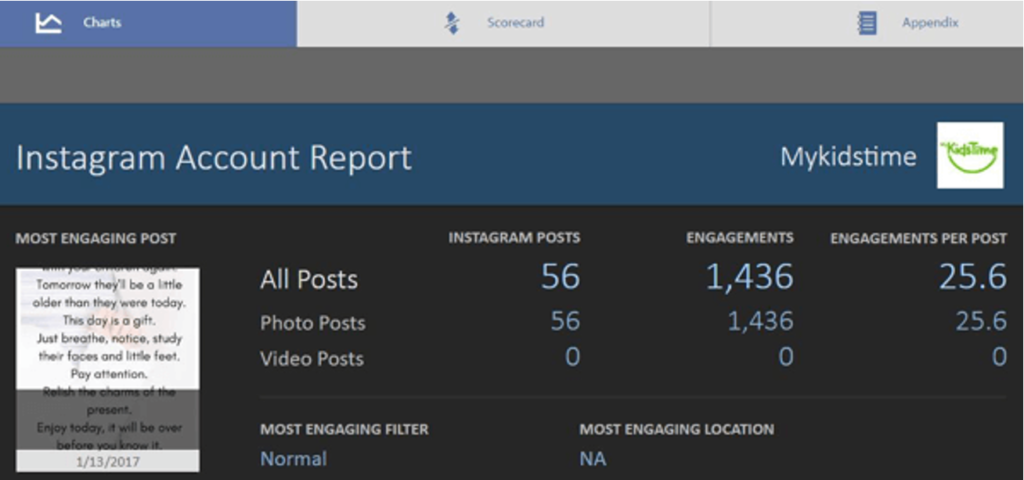
Task: Click the line chart icon beside Charts
Action: click(x=48, y=23)
